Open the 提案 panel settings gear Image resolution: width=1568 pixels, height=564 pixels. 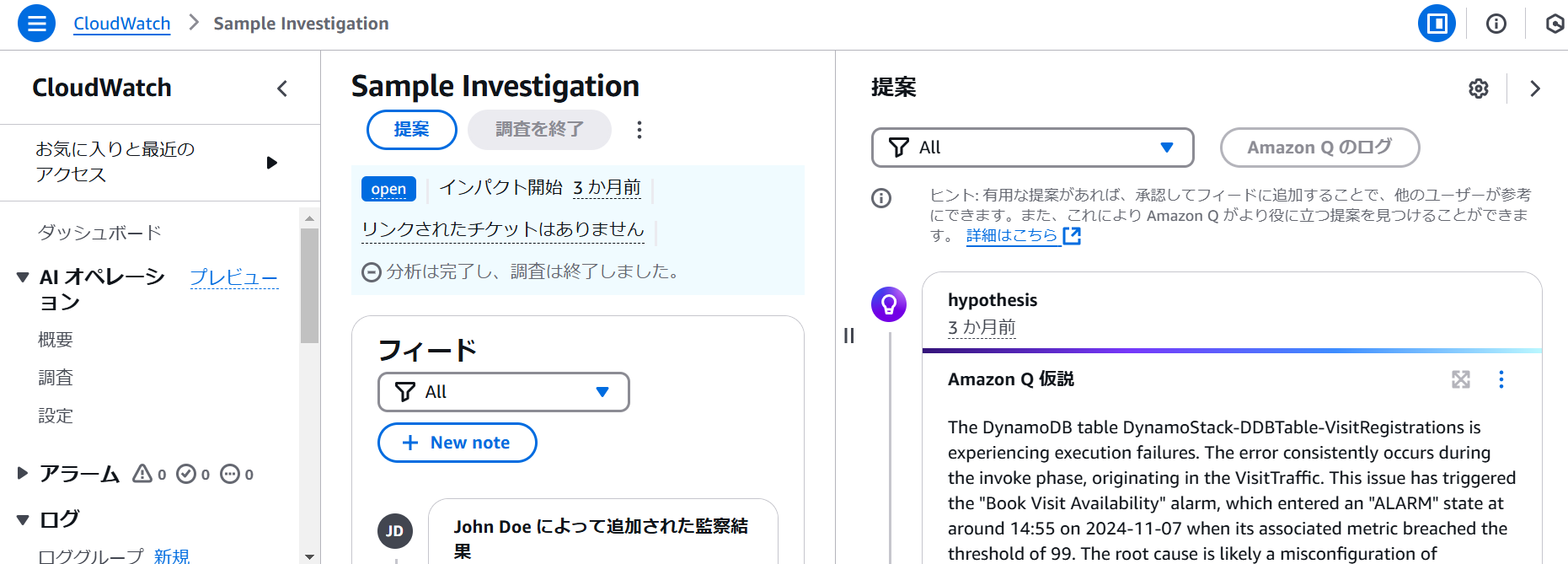(x=1479, y=89)
